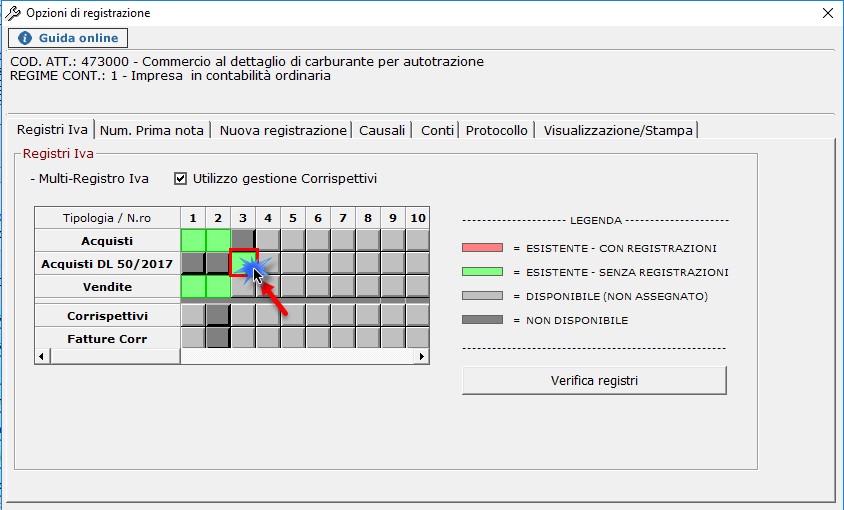The height and width of the screenshot is (510, 844).
Task: Click Acquisti register 8 cell
Action: pos(368,240)
